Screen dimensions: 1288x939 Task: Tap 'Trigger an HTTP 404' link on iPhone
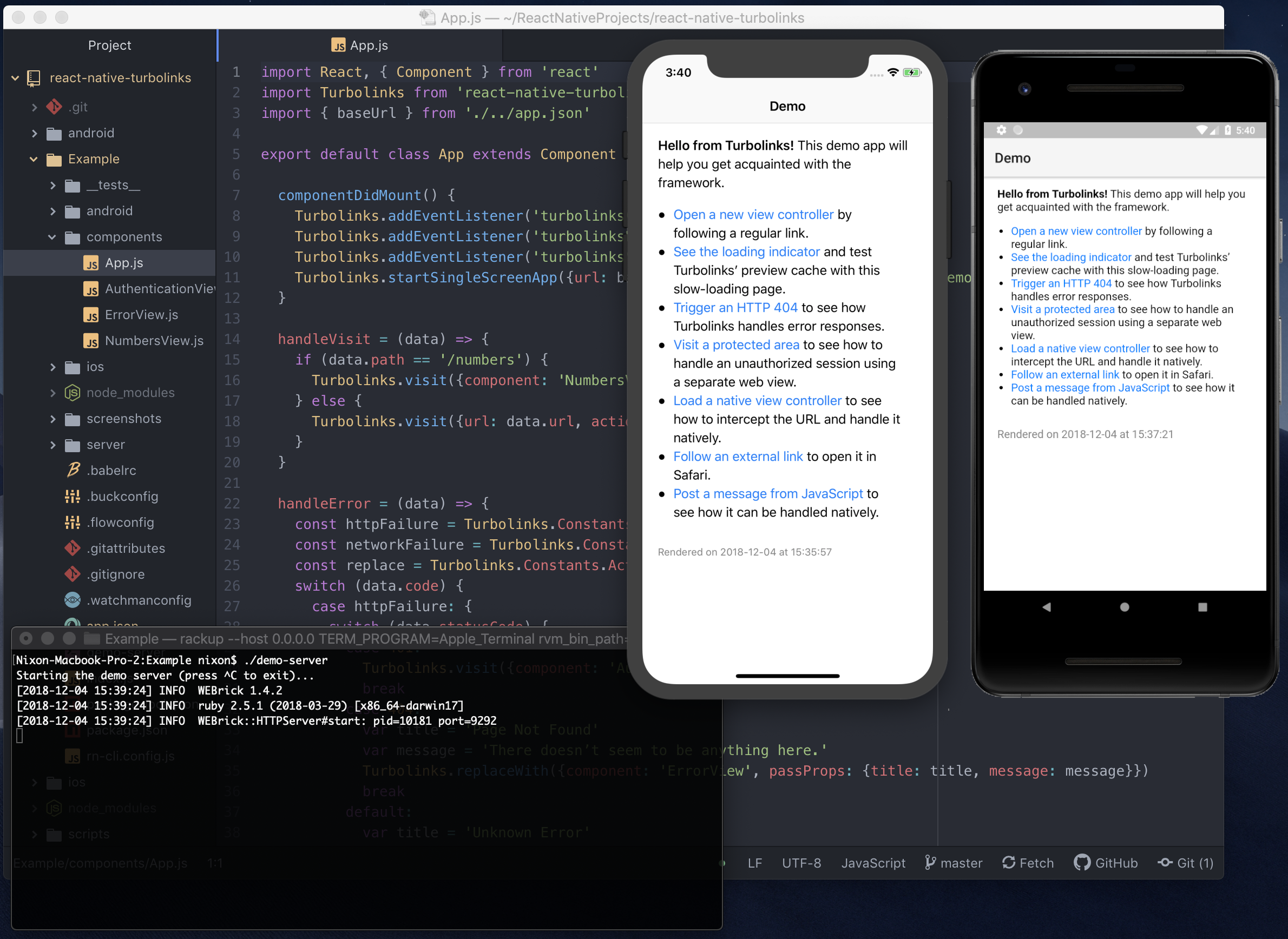tap(735, 308)
